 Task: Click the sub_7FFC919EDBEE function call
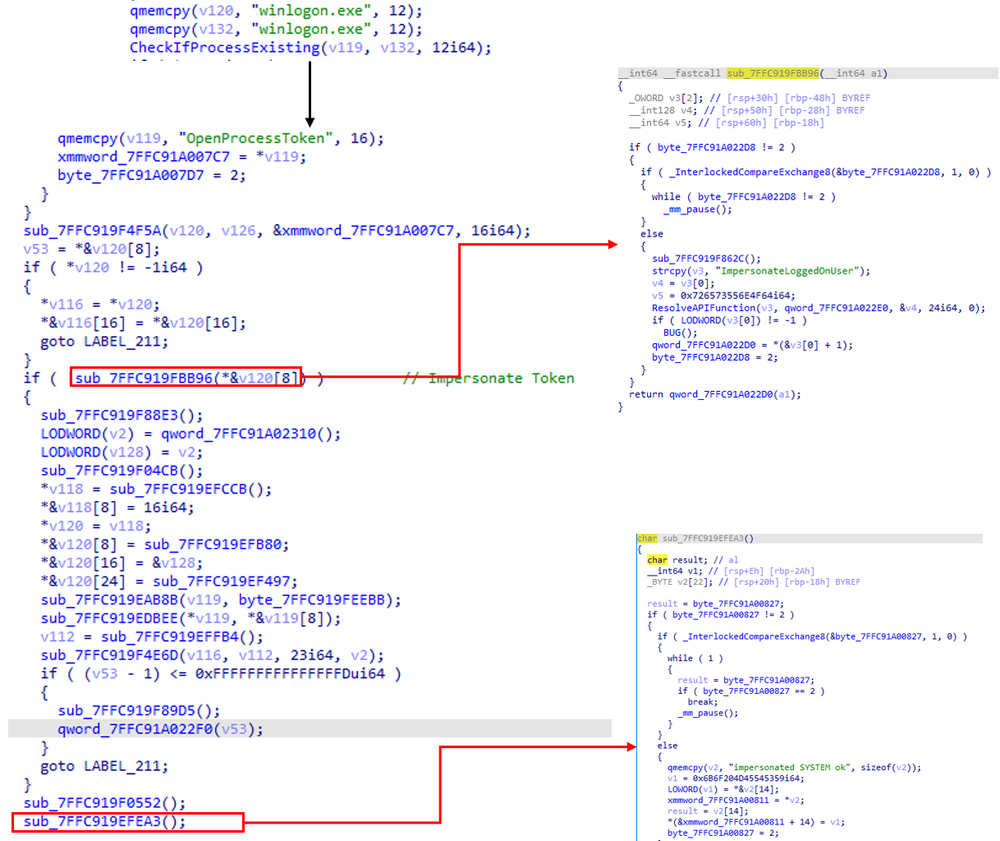tap(191, 619)
